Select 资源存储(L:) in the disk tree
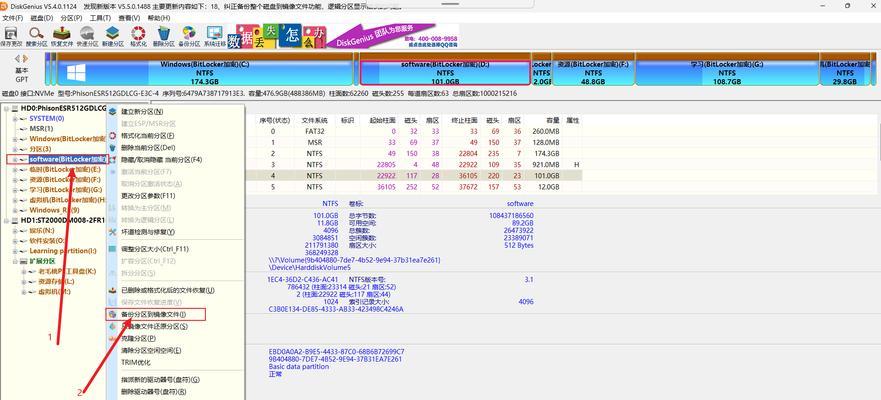The height and width of the screenshot is (400, 881). point(56,281)
